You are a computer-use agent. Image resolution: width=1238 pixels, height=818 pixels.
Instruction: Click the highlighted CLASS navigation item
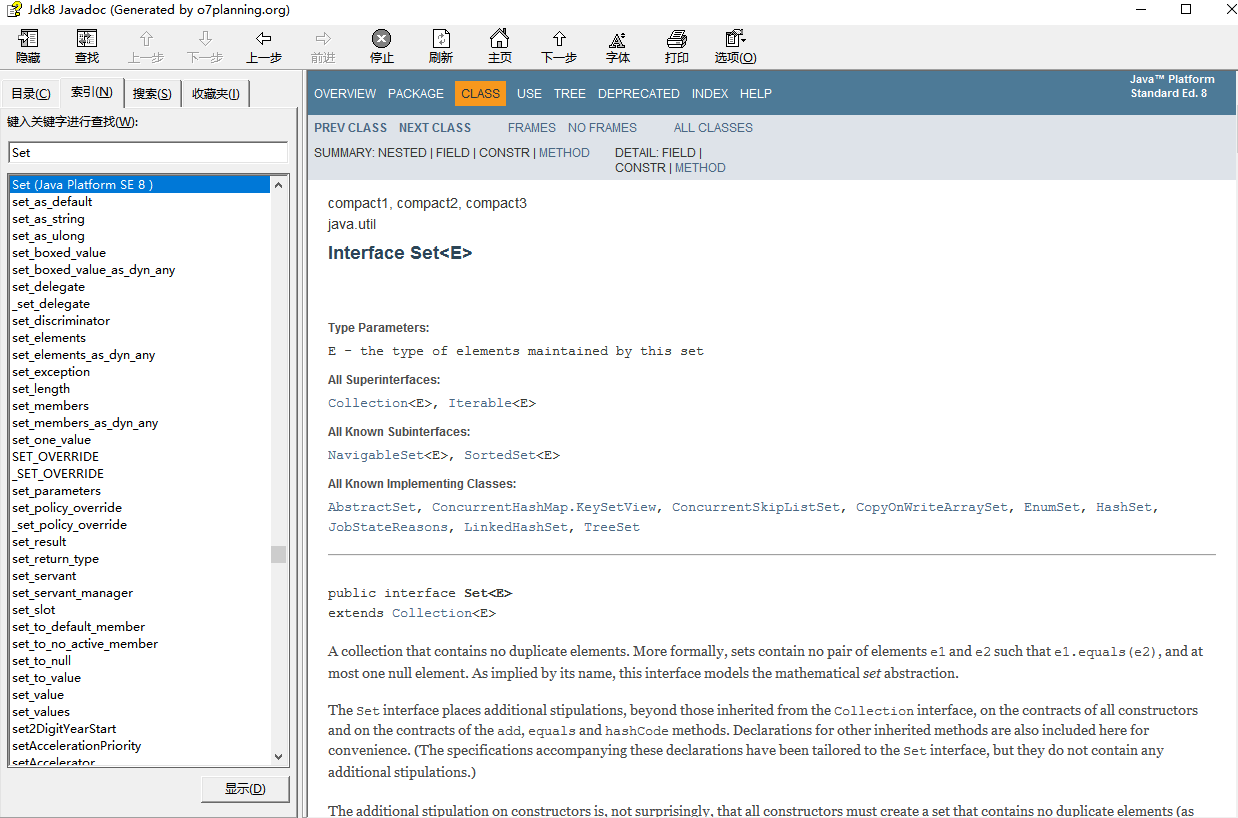click(x=480, y=93)
